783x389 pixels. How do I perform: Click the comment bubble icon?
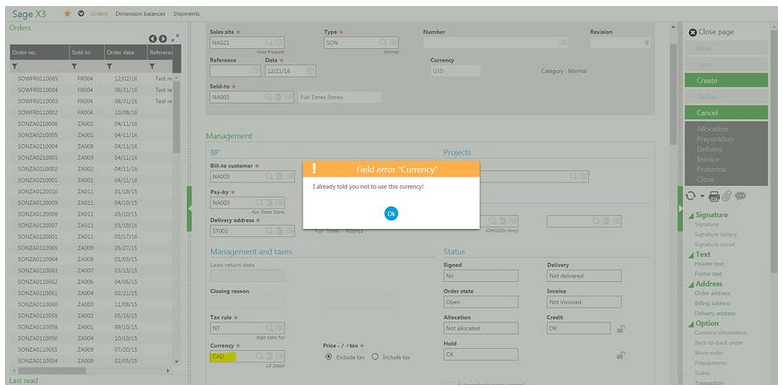coord(741,196)
